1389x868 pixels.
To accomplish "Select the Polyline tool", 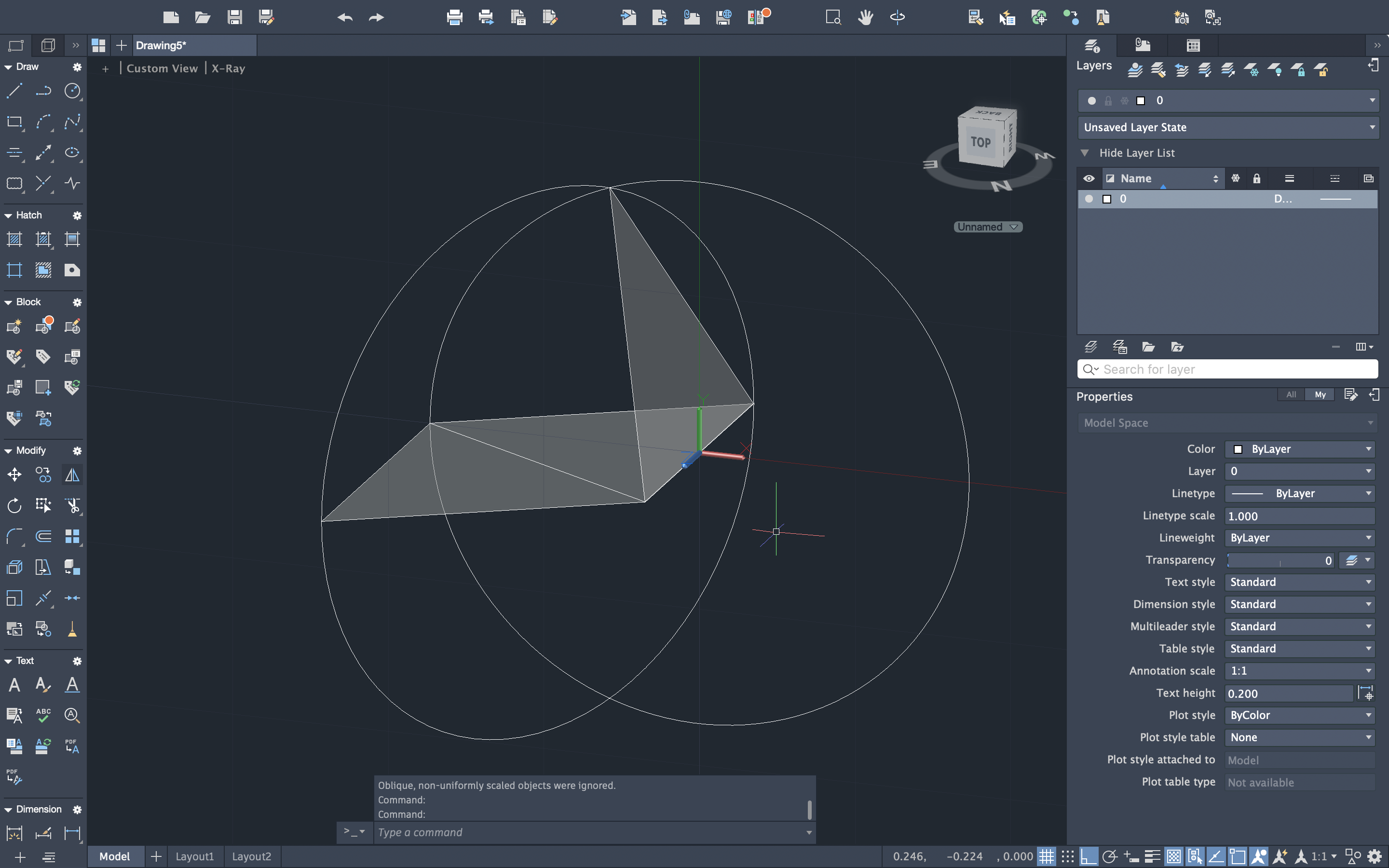I will [x=43, y=91].
